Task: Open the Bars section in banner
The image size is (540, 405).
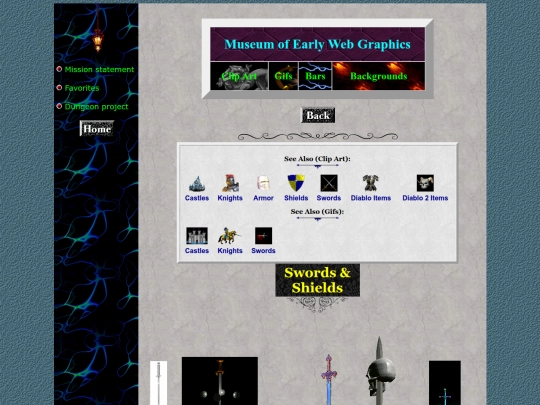Action: coord(315,76)
